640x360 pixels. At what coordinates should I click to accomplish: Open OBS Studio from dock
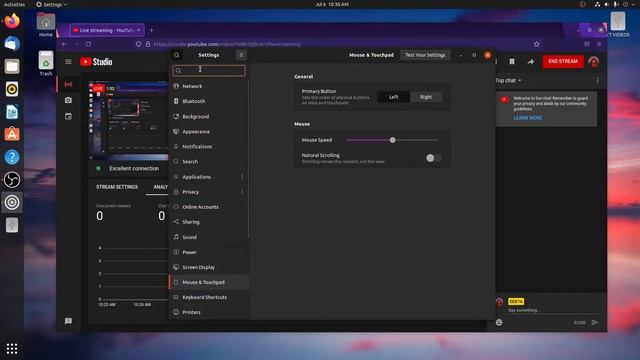12,180
